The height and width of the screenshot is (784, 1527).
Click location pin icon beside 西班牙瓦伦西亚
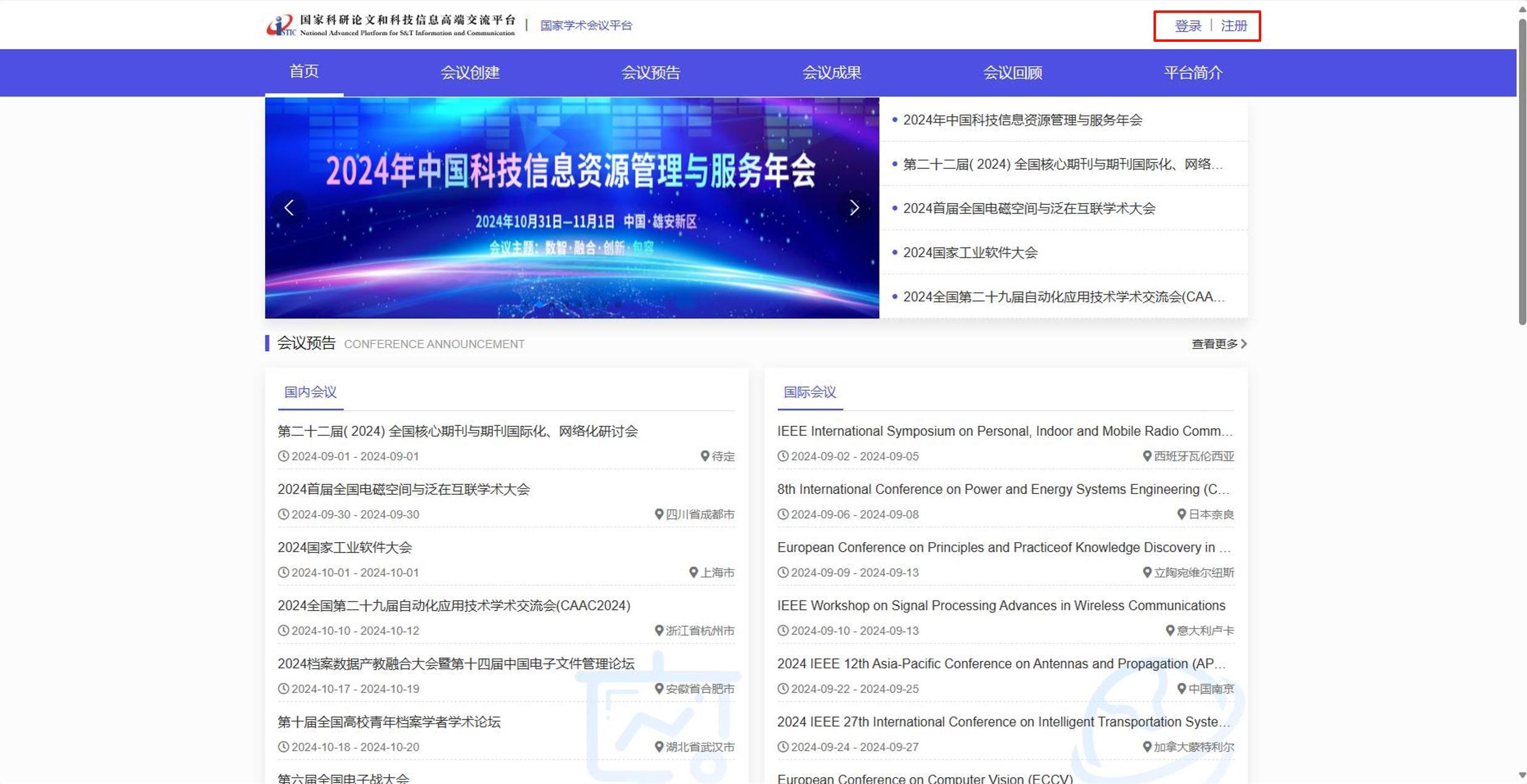pyautogui.click(x=1147, y=456)
